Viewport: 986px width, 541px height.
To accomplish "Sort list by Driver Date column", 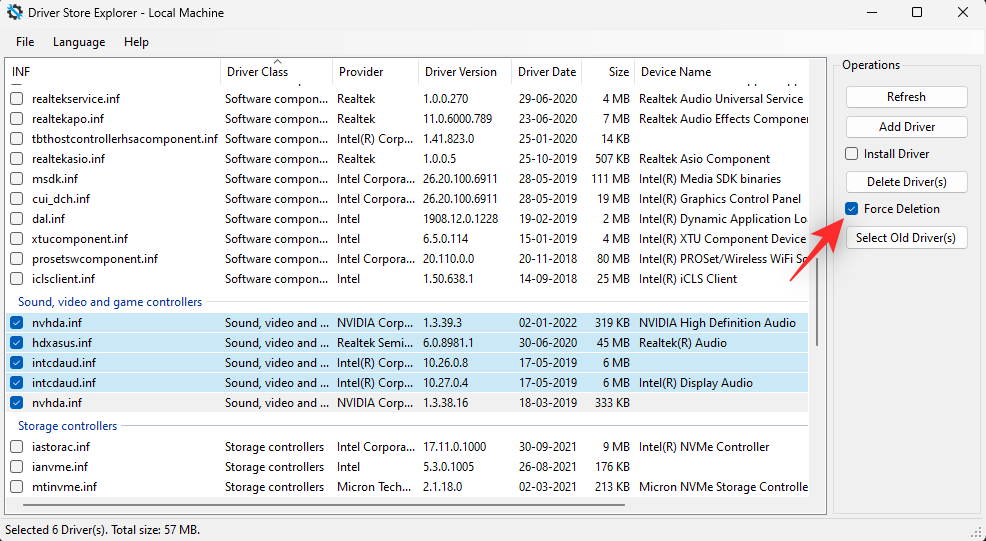I will (x=546, y=72).
